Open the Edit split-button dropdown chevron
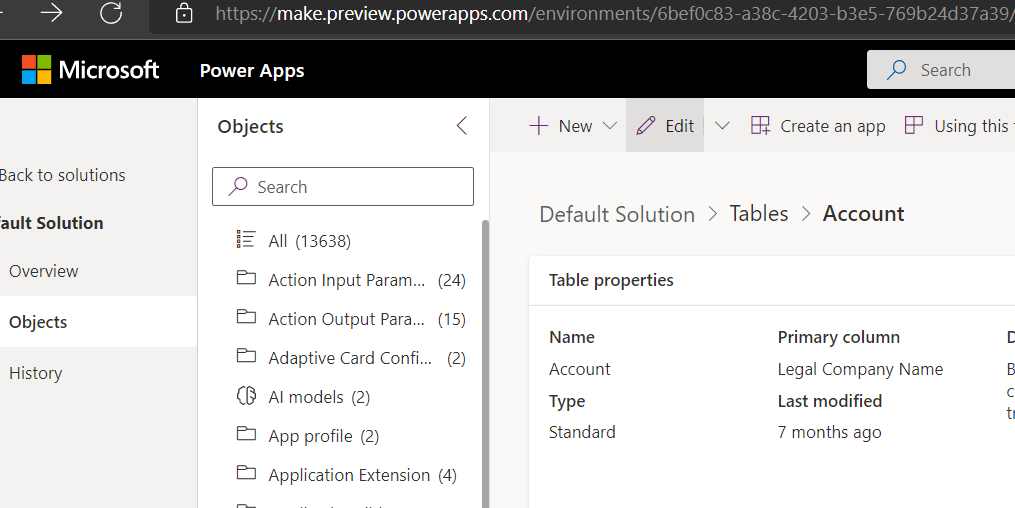The image size is (1015, 508). [x=722, y=126]
